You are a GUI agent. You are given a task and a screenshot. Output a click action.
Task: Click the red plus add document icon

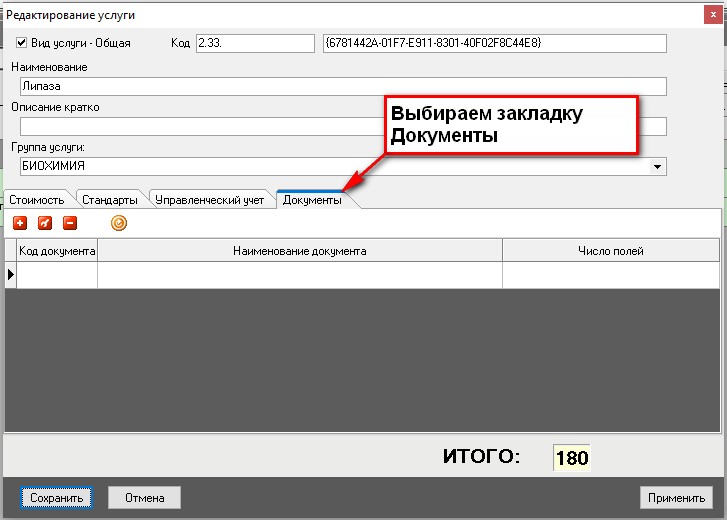click(20, 223)
